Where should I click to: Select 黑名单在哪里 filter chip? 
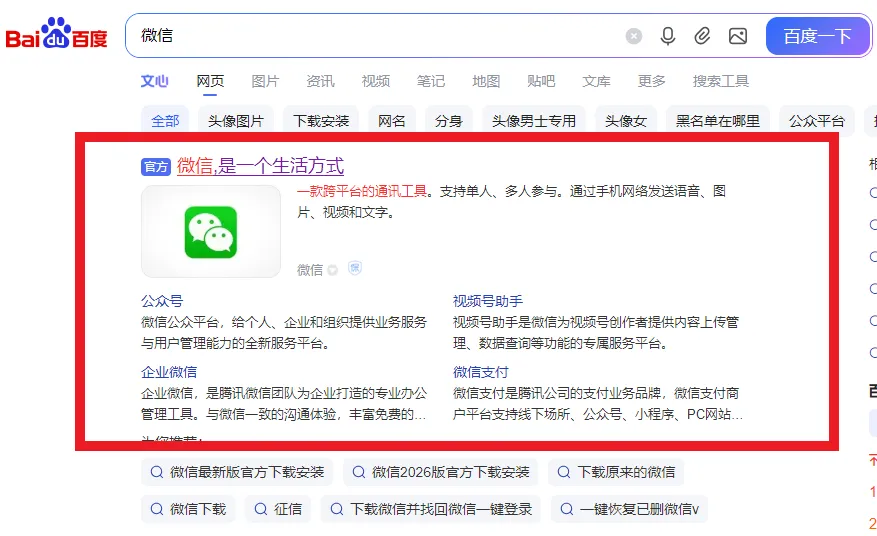tap(718, 121)
